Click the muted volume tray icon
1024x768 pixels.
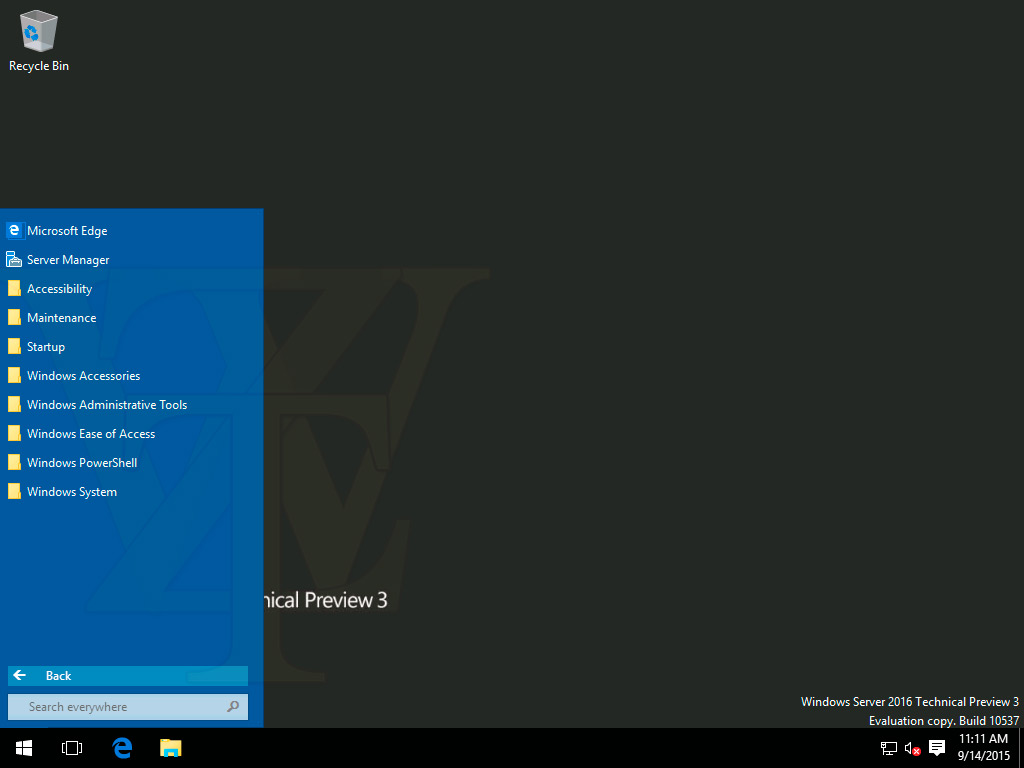click(x=912, y=748)
